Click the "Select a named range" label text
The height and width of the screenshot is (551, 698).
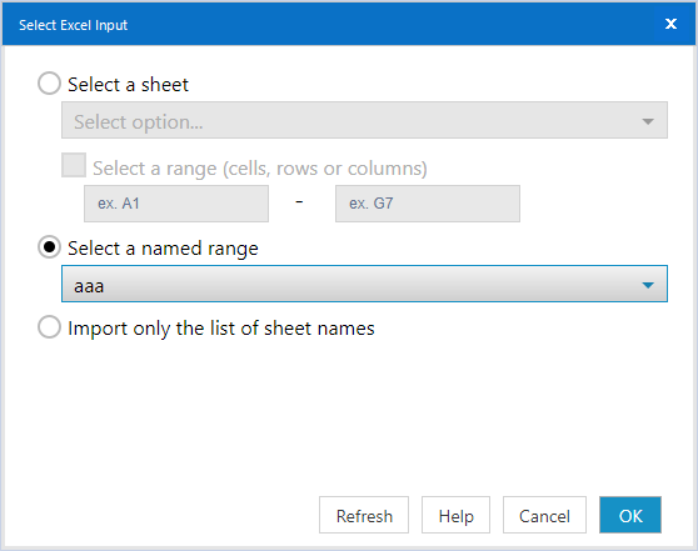click(163, 249)
